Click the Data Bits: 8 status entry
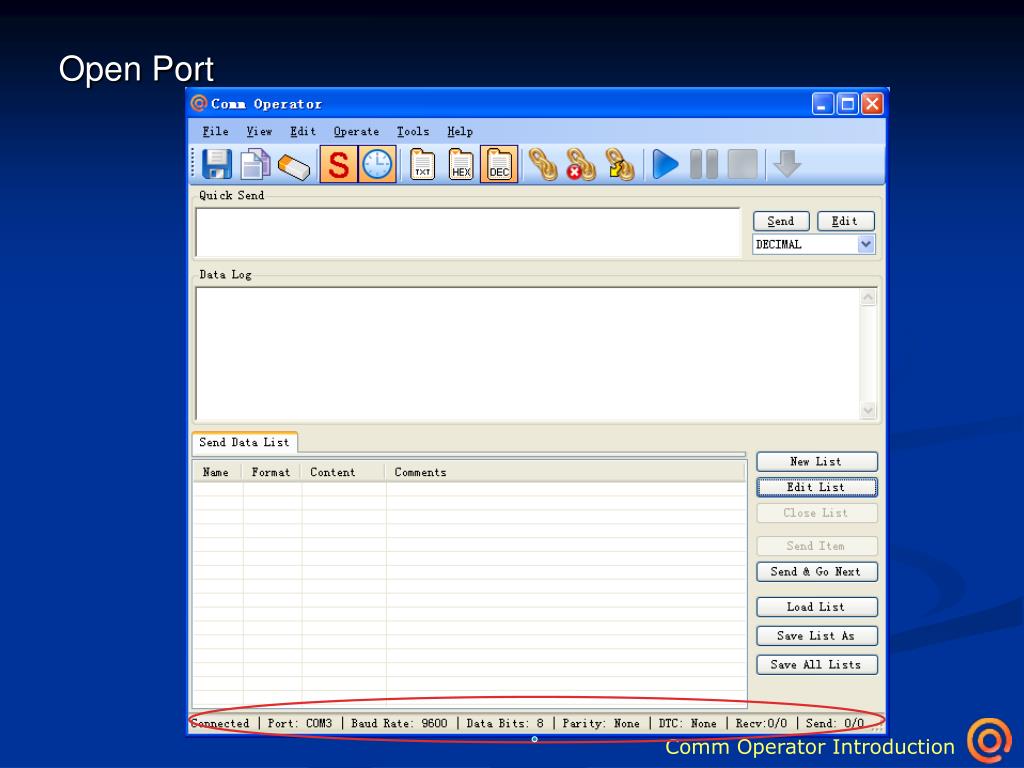 505,723
